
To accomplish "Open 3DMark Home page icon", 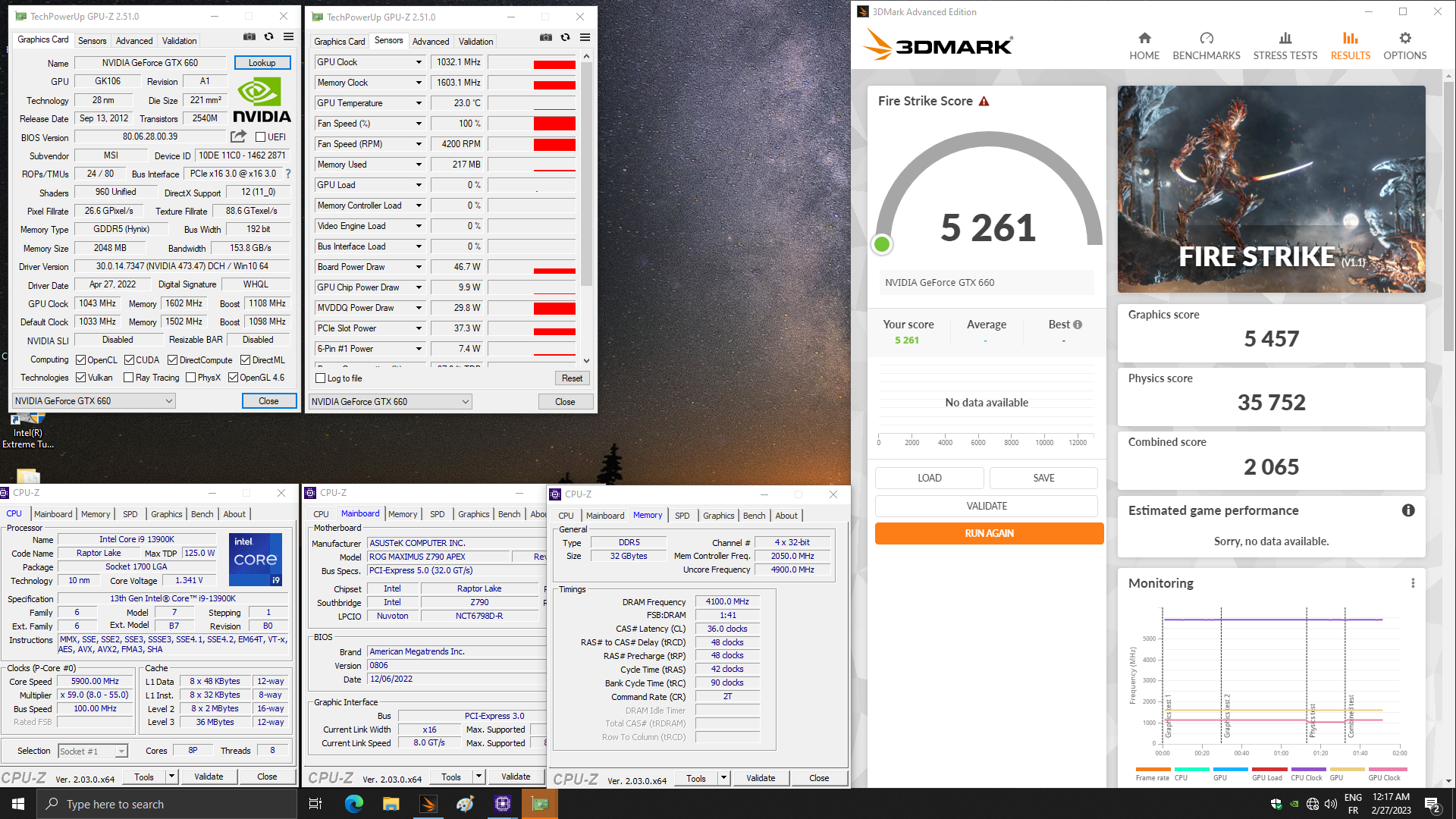I will (1144, 39).
